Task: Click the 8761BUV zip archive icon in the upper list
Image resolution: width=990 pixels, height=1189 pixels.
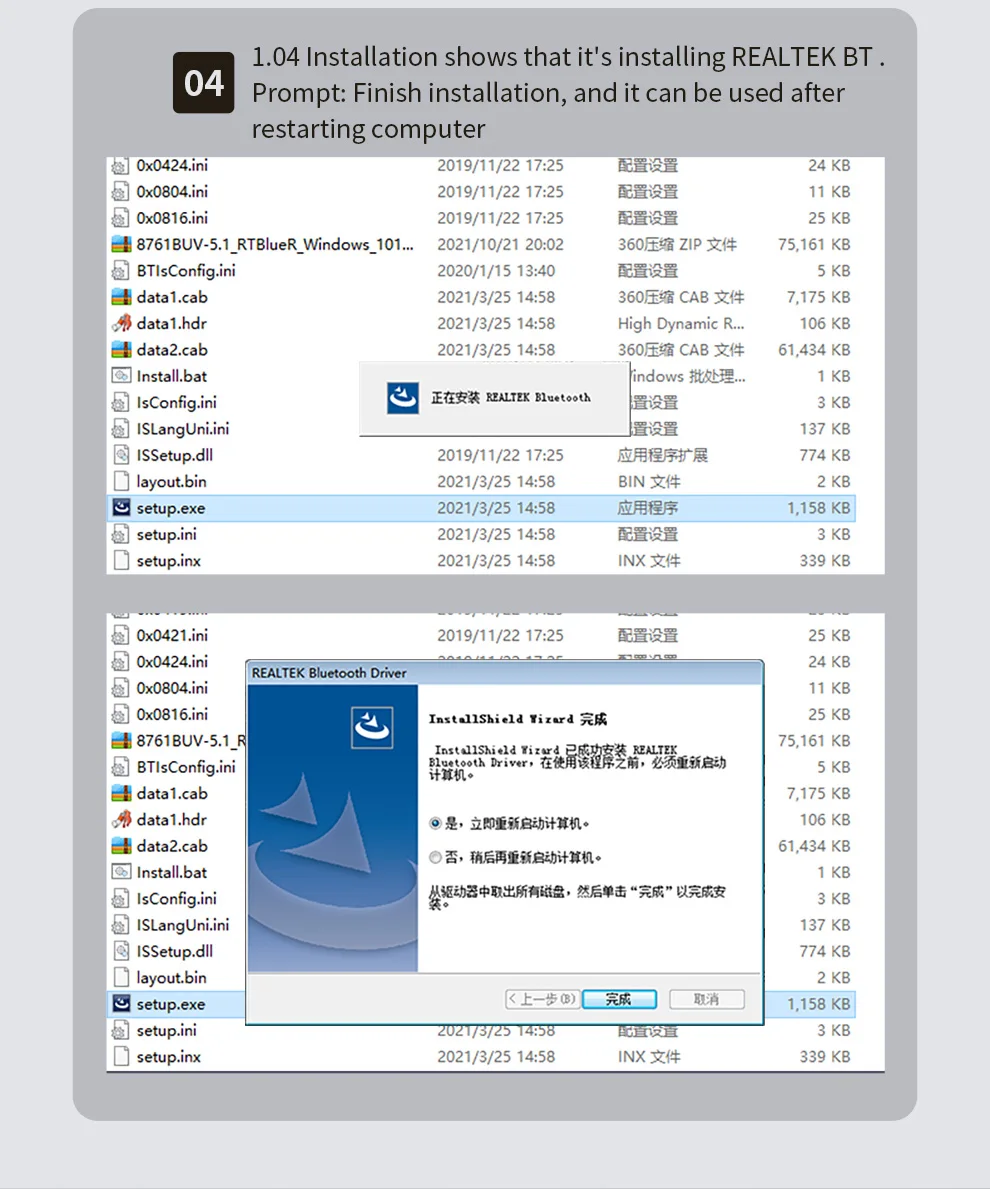Action: click(x=121, y=244)
